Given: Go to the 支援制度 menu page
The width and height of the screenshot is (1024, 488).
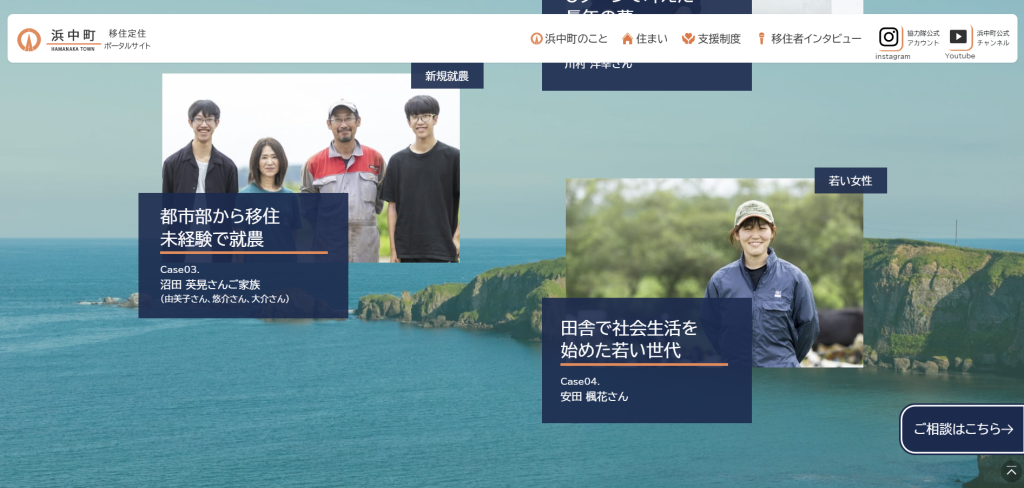Looking at the screenshot, I should (719, 39).
